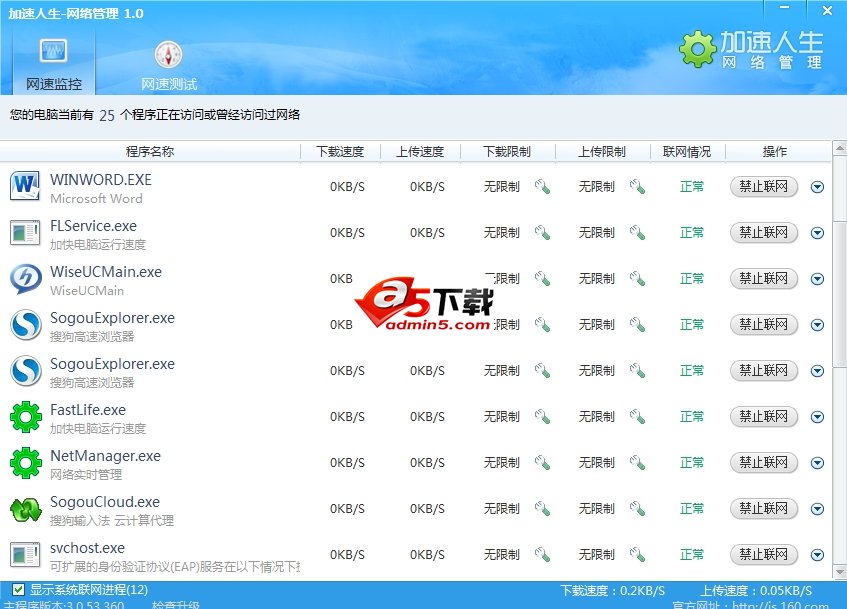This screenshot has height=609, width=847.
Task: Block network for FLService.exe
Action: pyautogui.click(x=764, y=232)
